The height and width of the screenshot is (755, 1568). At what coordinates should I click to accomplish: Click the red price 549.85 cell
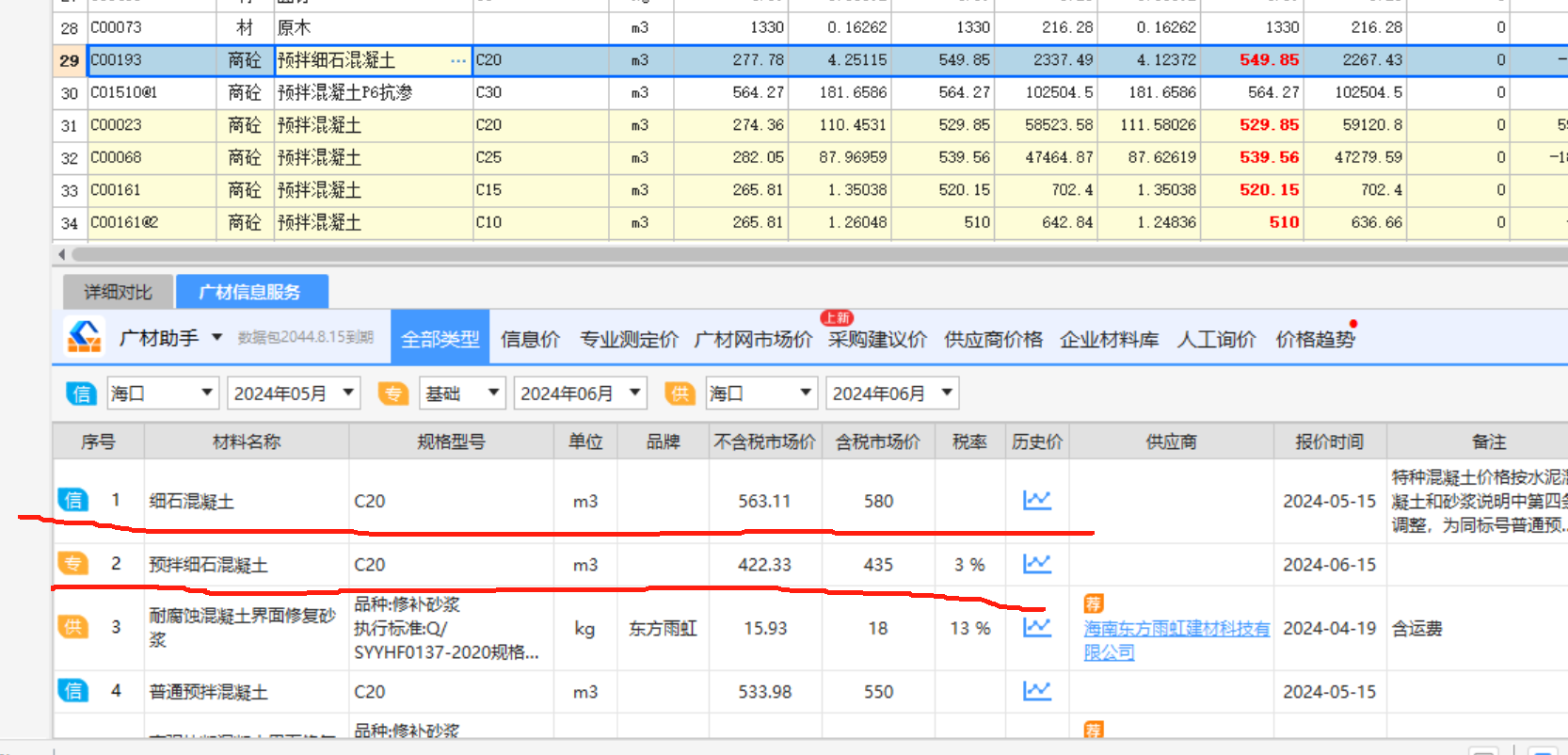1252,60
